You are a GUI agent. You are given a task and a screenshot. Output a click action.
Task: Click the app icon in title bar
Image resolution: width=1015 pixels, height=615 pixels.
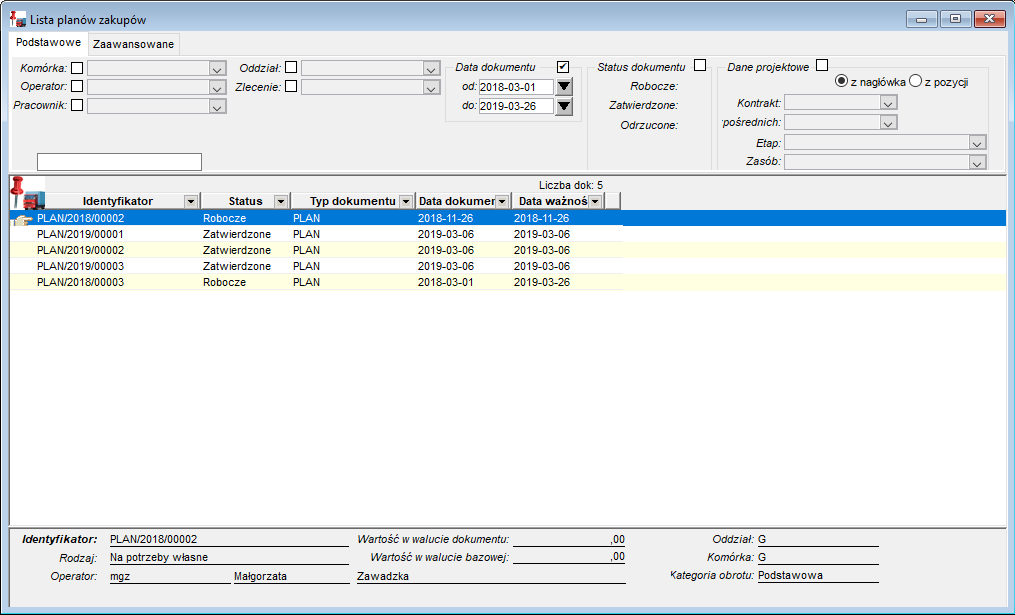[x=18, y=19]
